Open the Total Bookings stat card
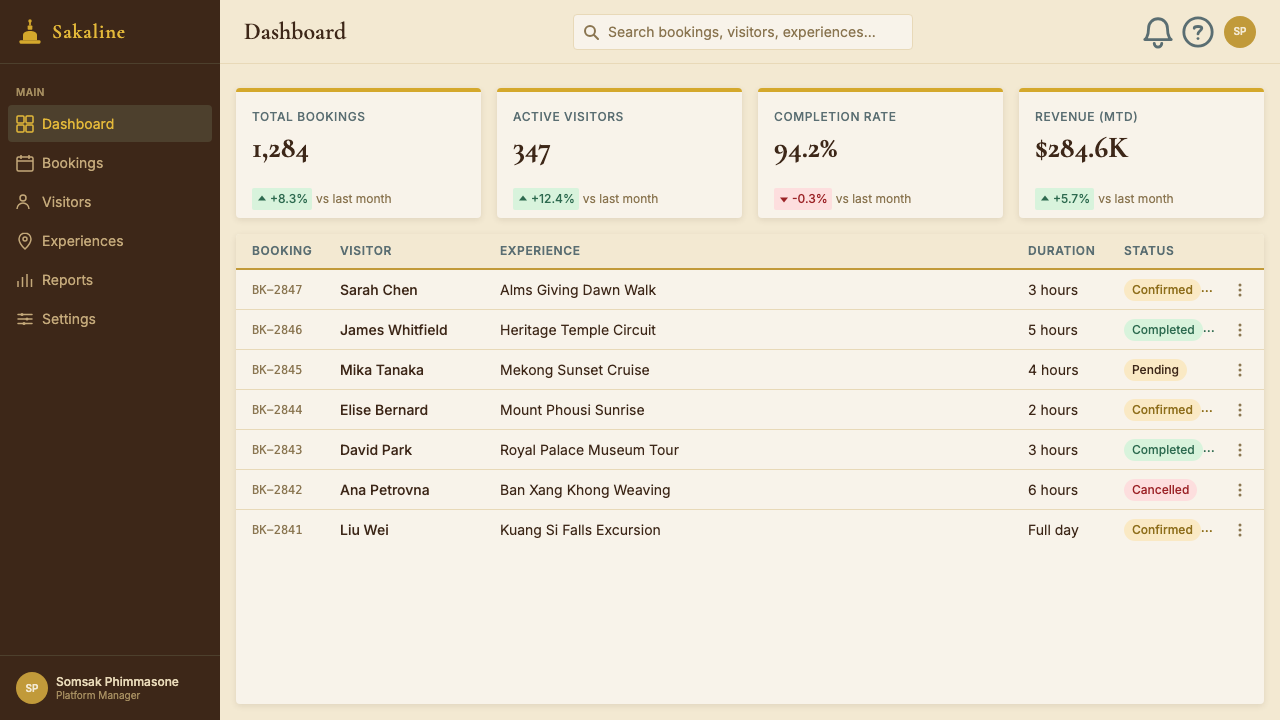Viewport: 1280px width, 720px height. [358, 153]
